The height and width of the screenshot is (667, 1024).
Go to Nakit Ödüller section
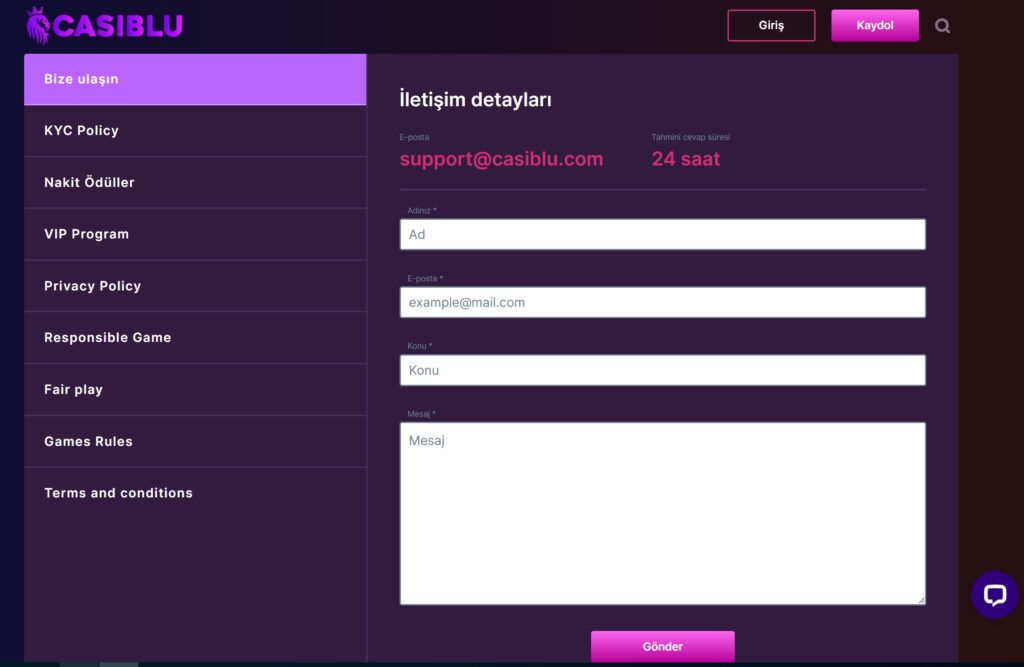click(195, 183)
